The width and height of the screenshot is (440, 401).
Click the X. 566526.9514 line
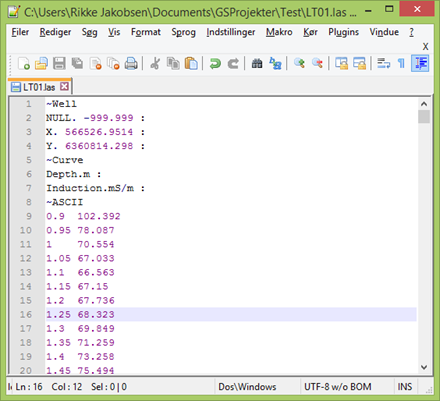[x=95, y=132]
